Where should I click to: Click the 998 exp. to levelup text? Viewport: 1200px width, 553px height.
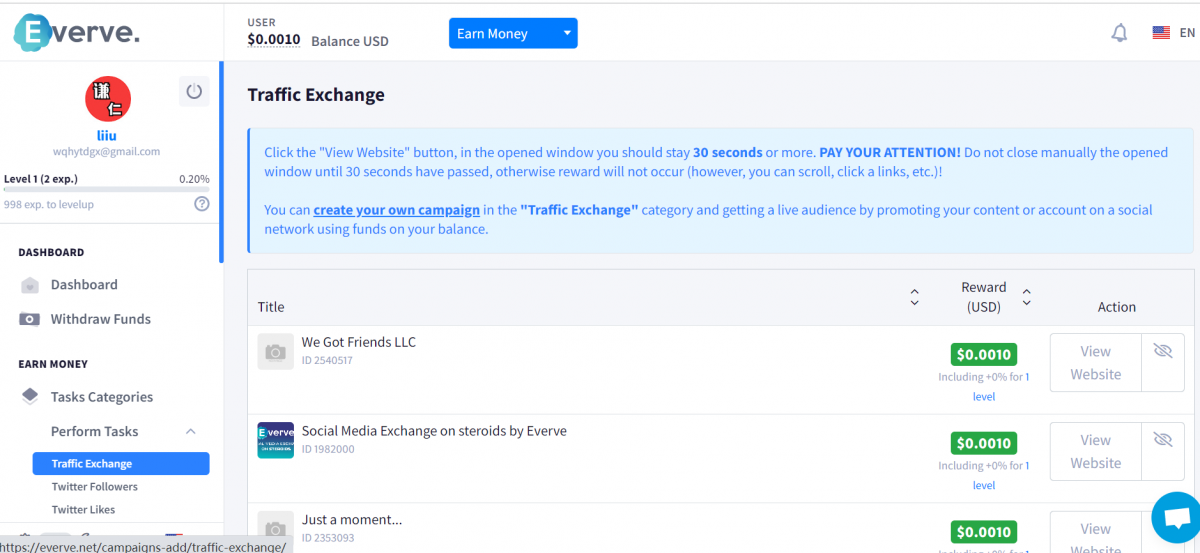coord(49,204)
